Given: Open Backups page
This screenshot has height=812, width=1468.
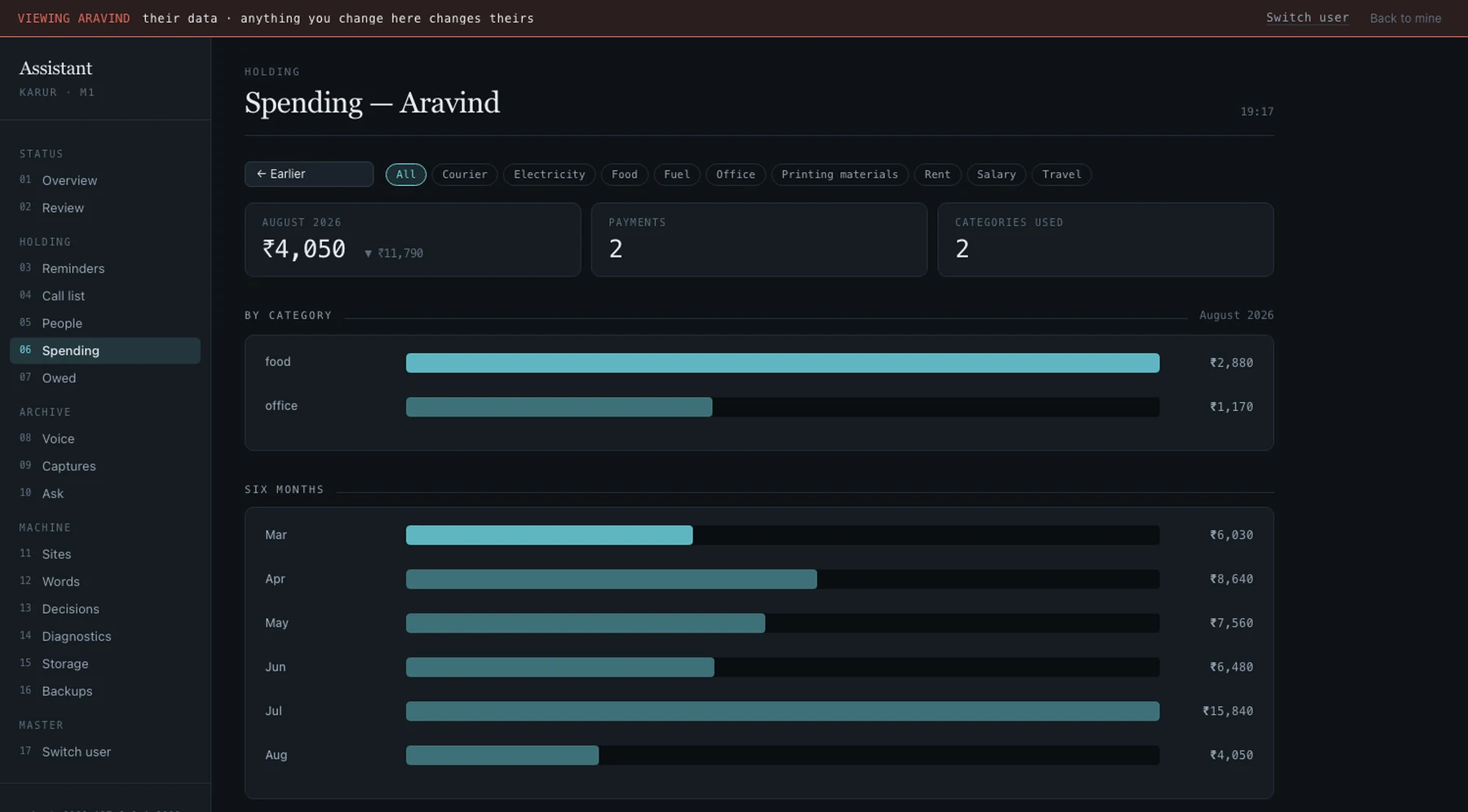Looking at the screenshot, I should pos(105,691).
